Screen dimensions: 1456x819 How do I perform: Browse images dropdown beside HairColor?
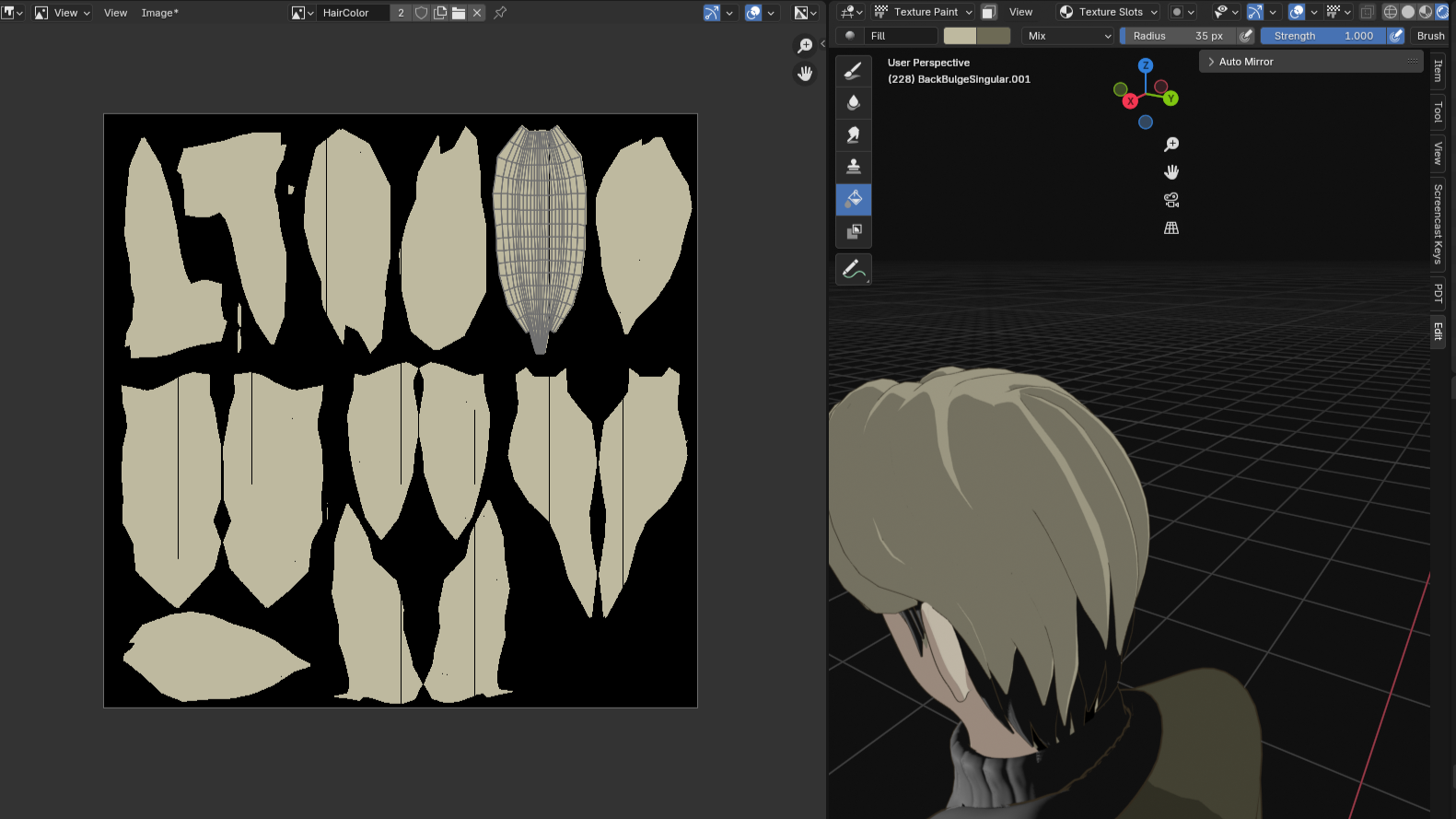pyautogui.click(x=303, y=13)
